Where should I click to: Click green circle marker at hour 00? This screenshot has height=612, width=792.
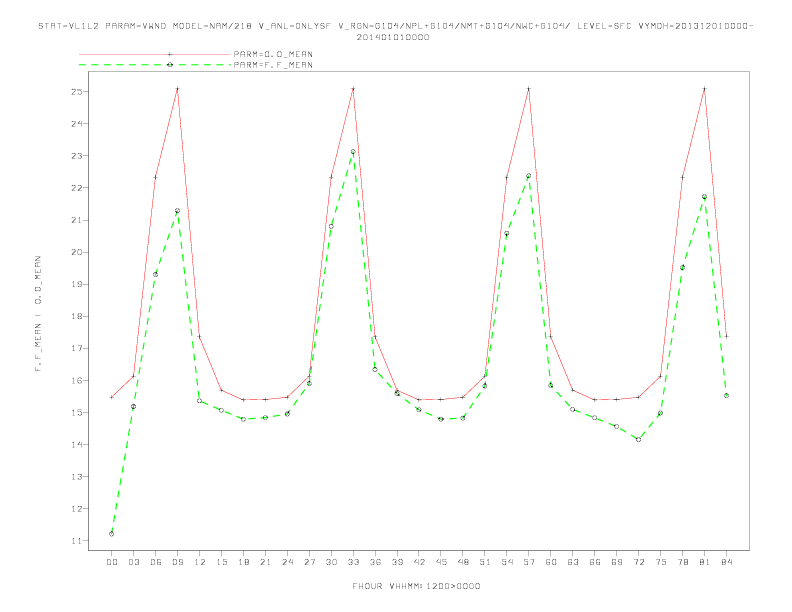coord(112,534)
